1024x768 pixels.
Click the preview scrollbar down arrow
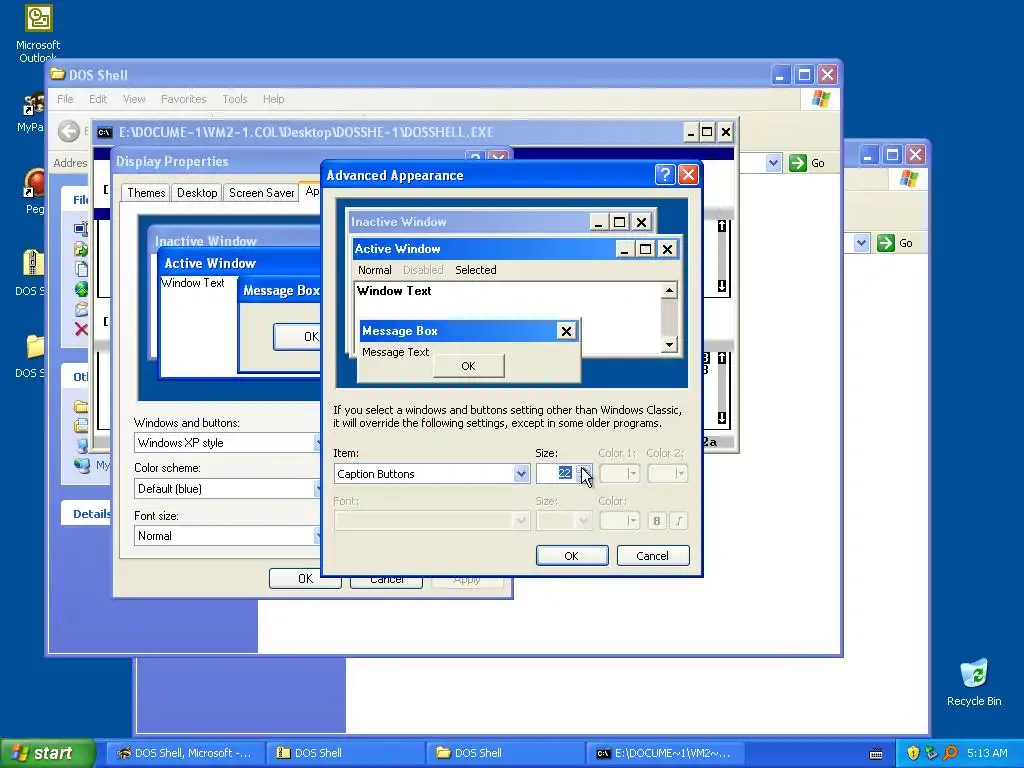[669, 344]
